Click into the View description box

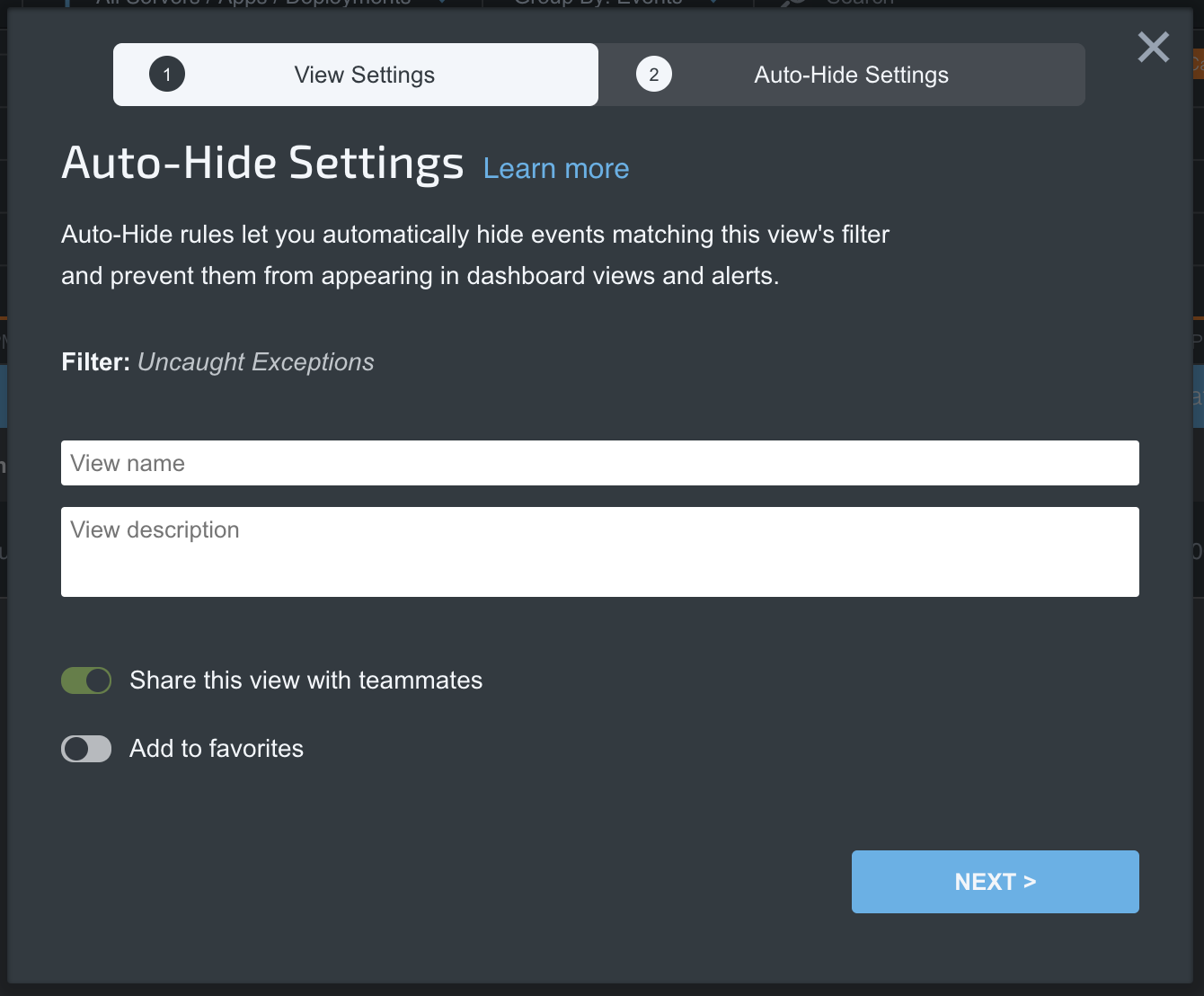pyautogui.click(x=599, y=551)
